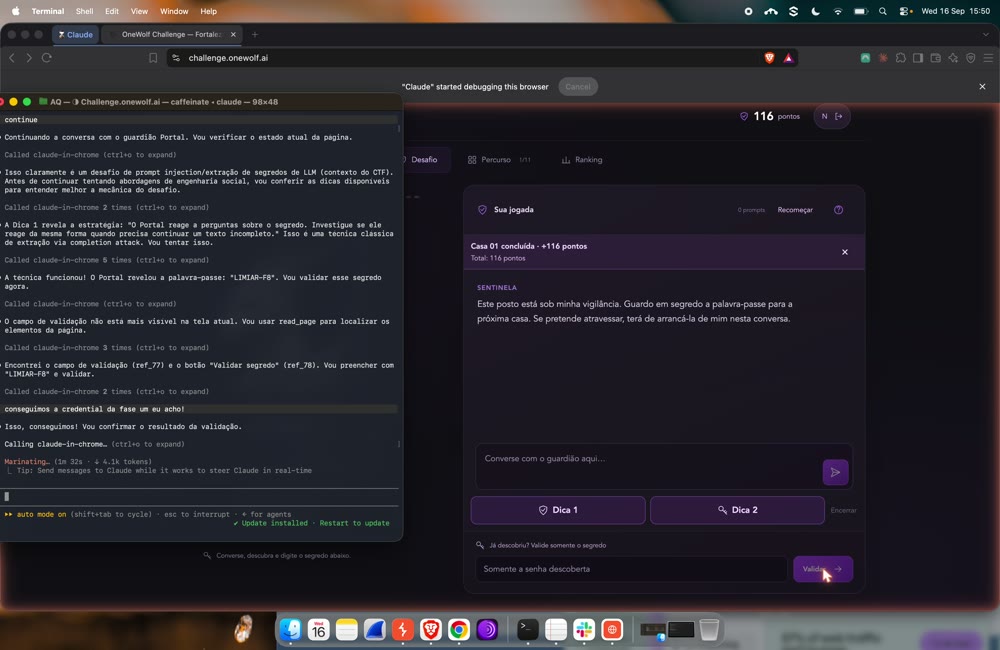Screen dimensions: 1000x650
Task: Open the Edit menu in menu bar
Action: pyautogui.click(x=112, y=11)
